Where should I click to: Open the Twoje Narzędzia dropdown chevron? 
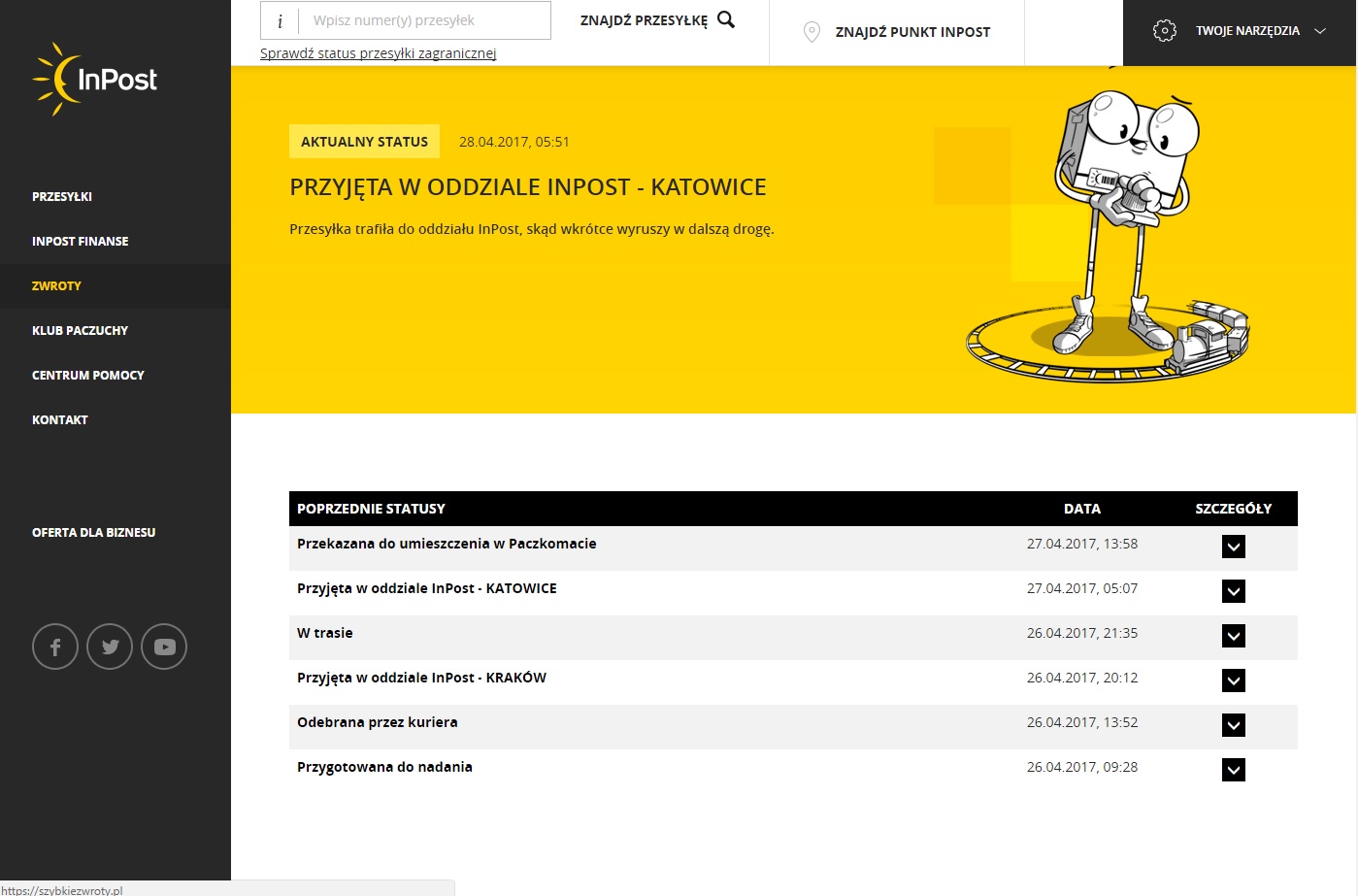[x=1320, y=31]
